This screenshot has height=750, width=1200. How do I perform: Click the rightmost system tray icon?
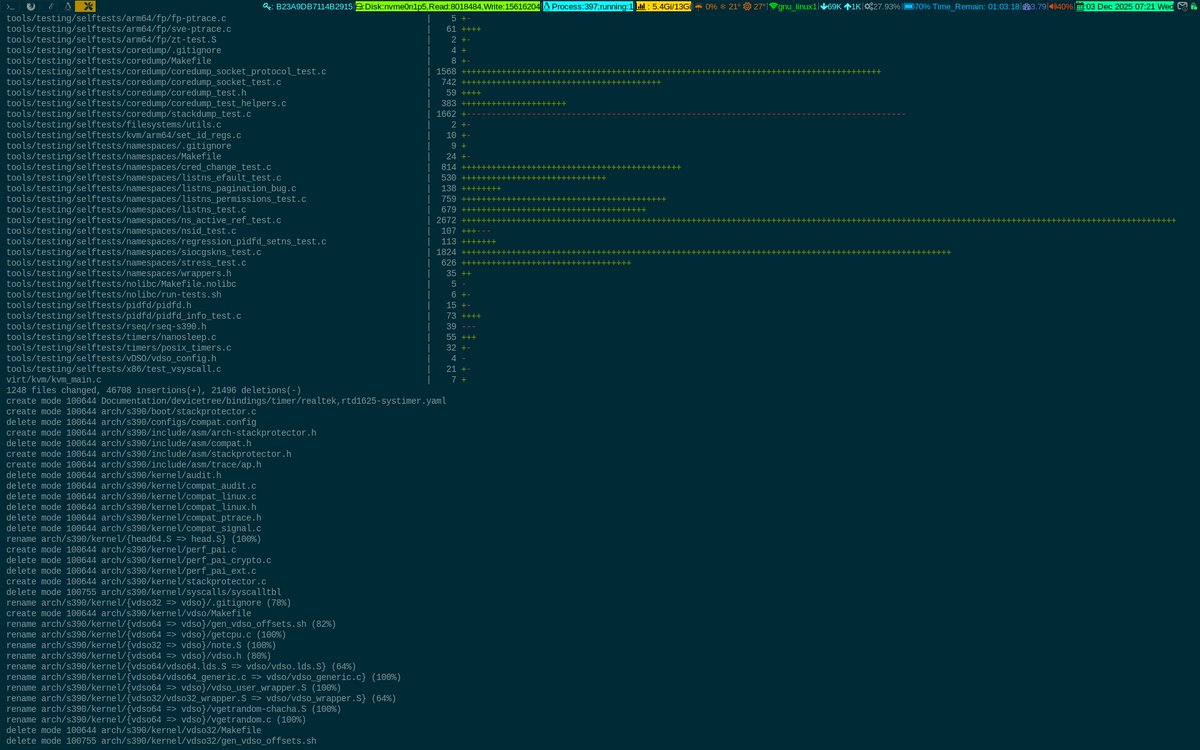click(x=1193, y=6)
